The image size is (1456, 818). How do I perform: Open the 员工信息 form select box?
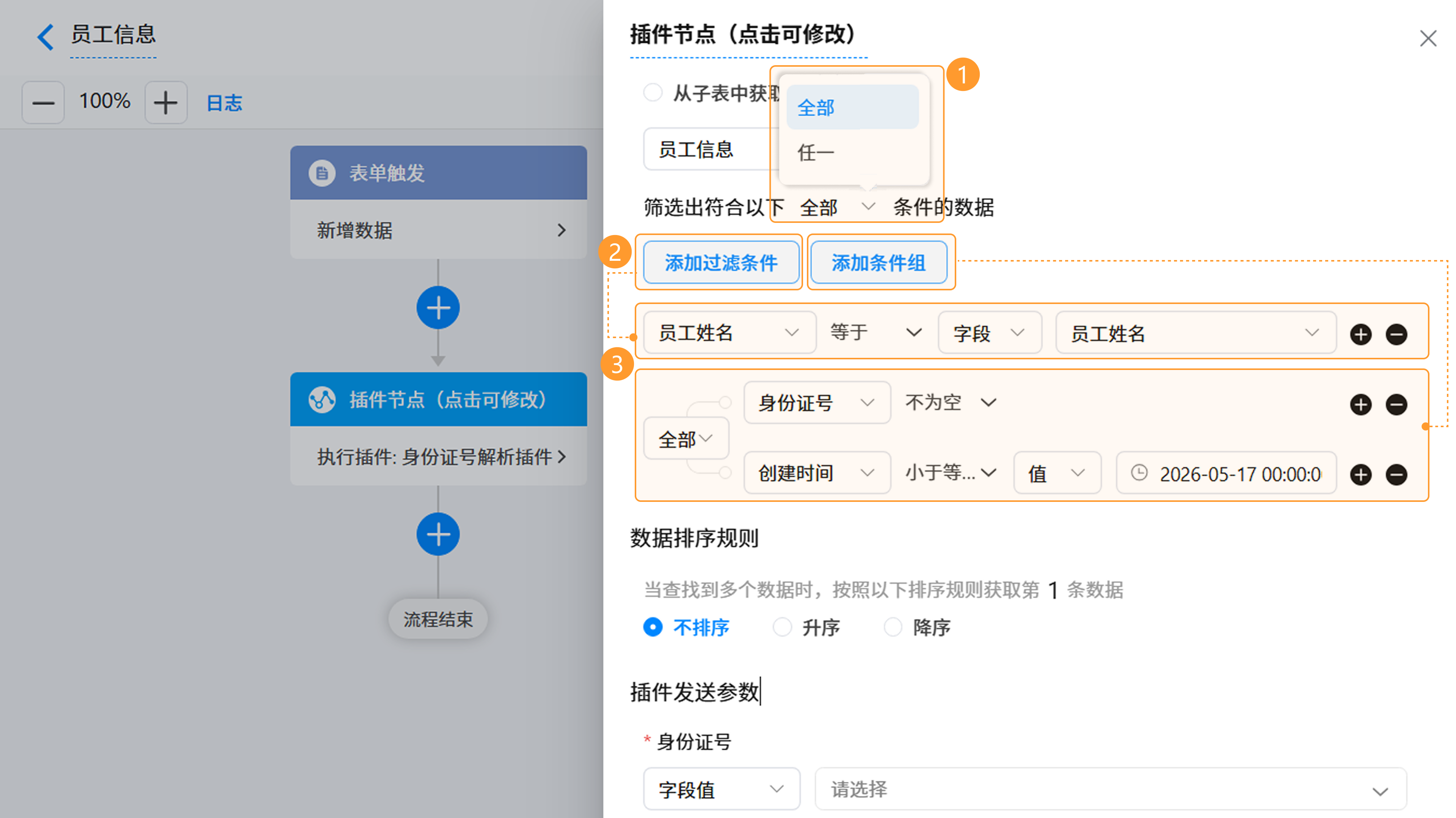point(711,149)
